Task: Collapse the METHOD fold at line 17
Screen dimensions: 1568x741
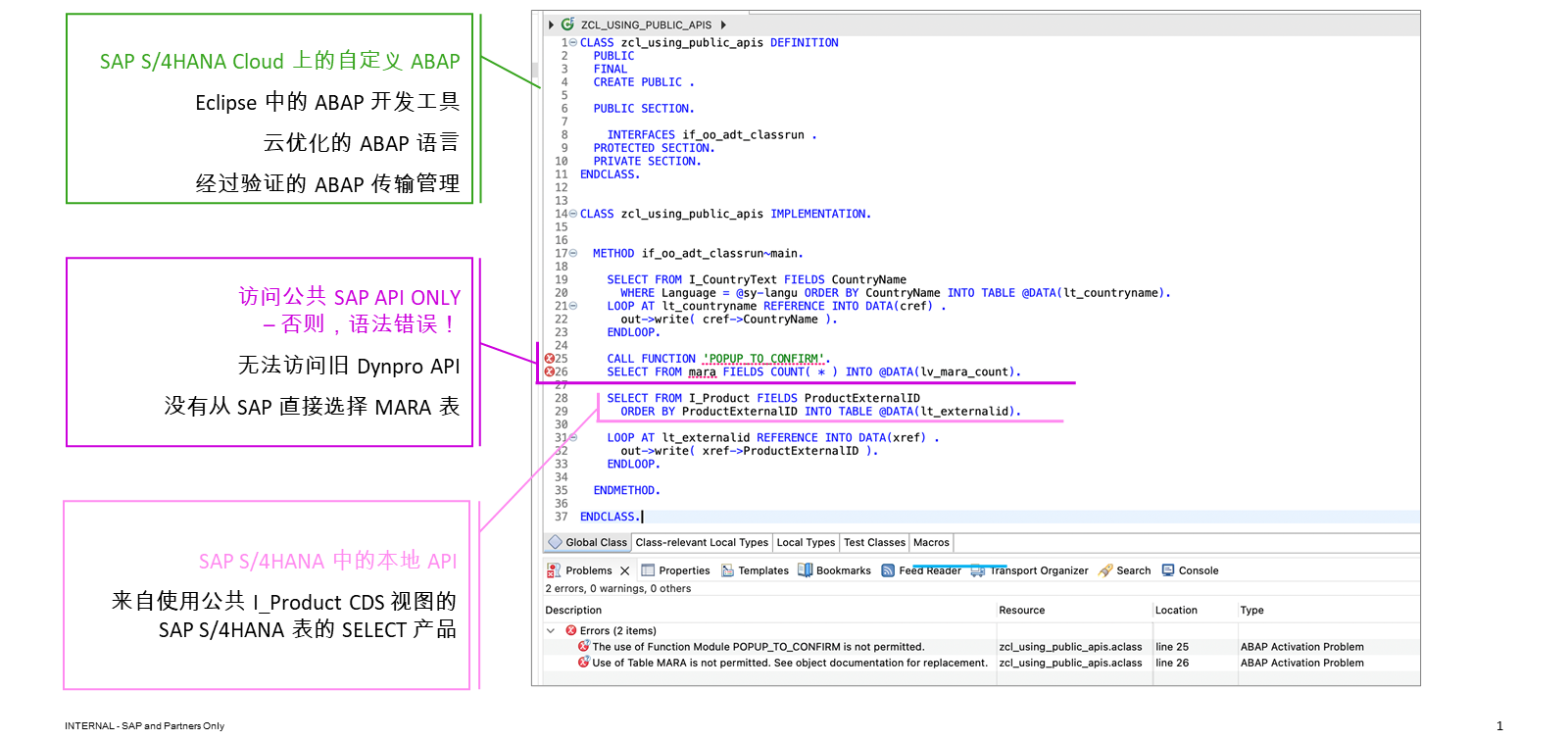Action: coord(573,253)
